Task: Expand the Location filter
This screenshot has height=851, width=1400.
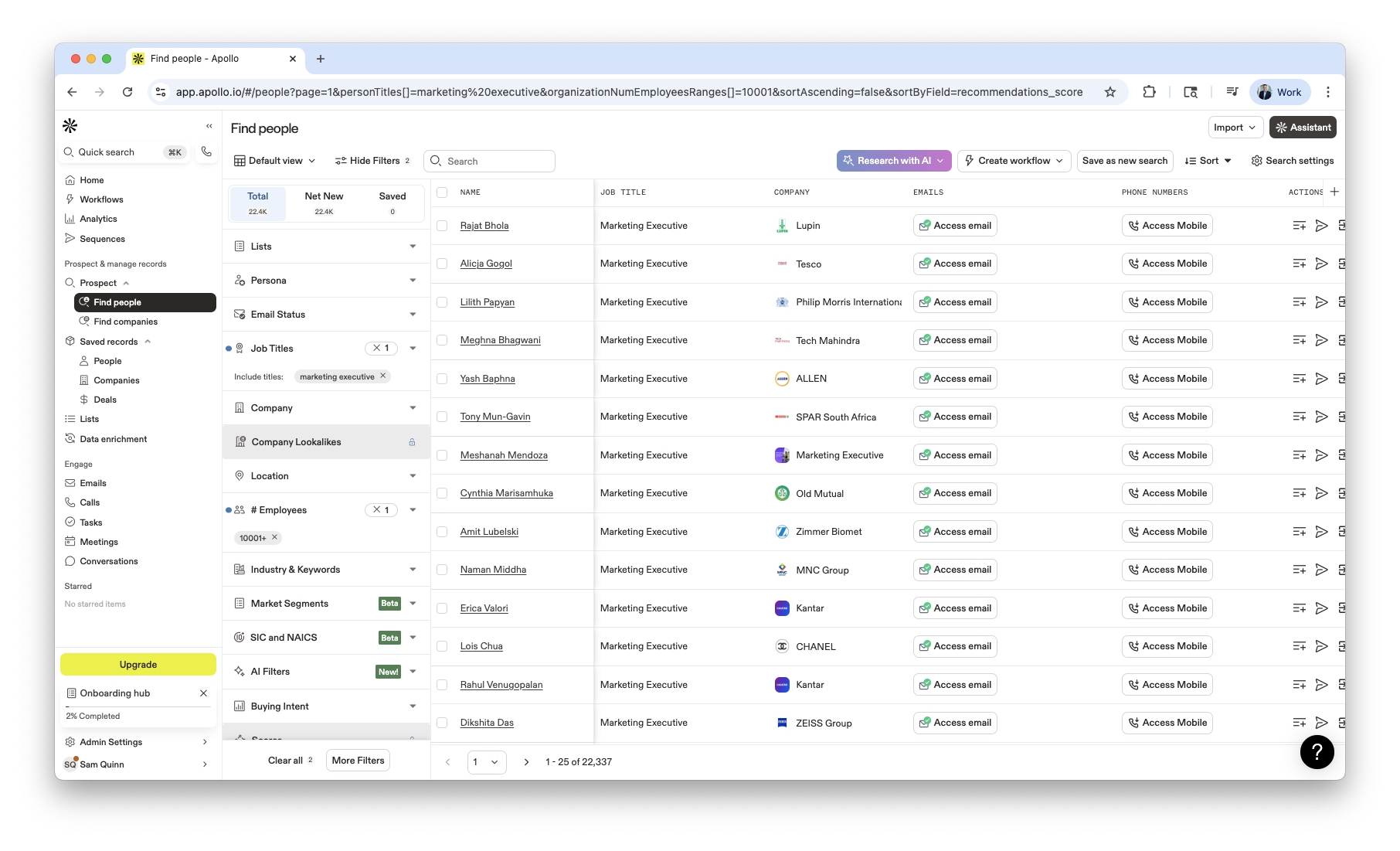Action: (x=326, y=476)
